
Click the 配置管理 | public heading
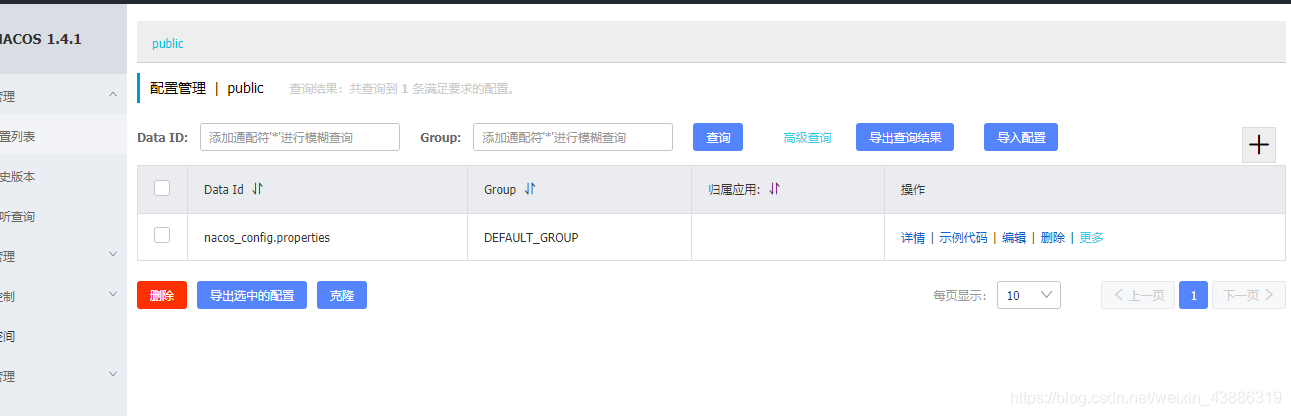coord(207,88)
